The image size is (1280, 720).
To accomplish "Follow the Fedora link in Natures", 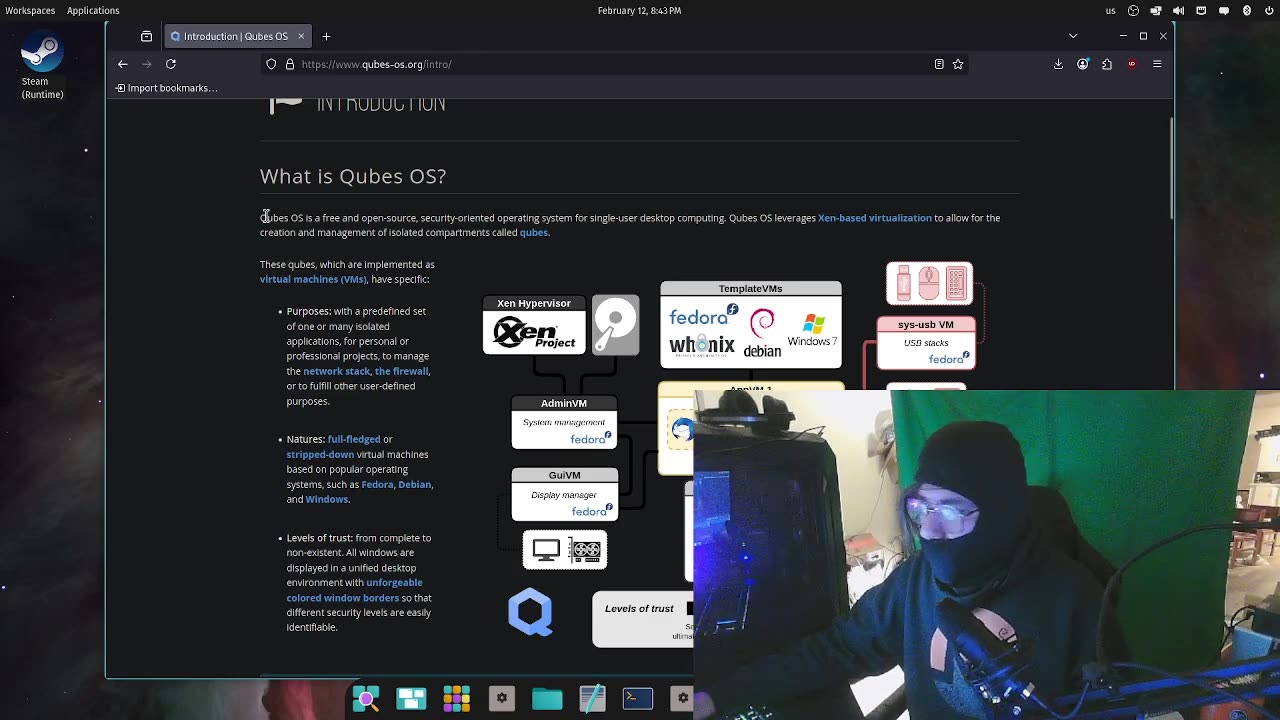I will click(x=377, y=484).
